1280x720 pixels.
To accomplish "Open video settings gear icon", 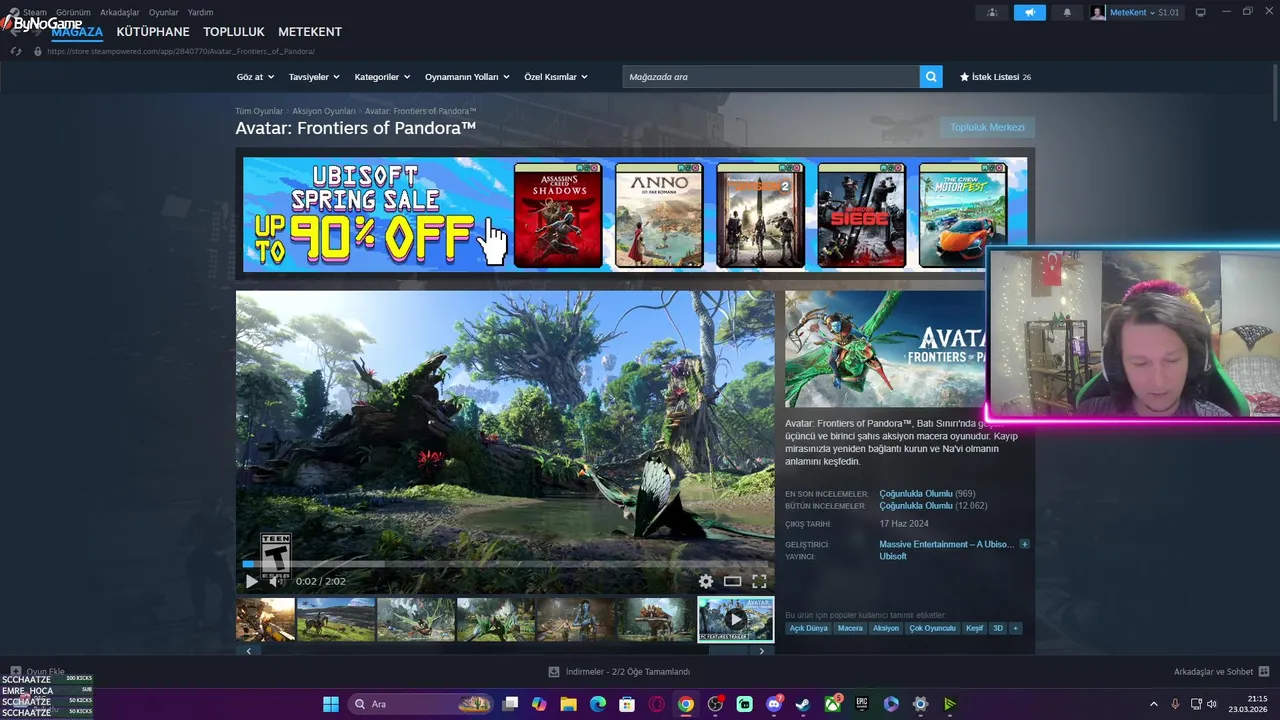I will (706, 581).
